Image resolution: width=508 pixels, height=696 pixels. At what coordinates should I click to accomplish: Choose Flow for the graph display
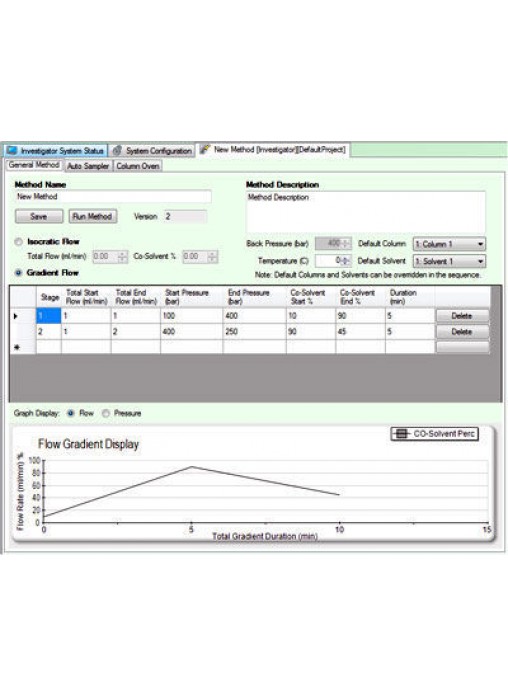point(71,413)
